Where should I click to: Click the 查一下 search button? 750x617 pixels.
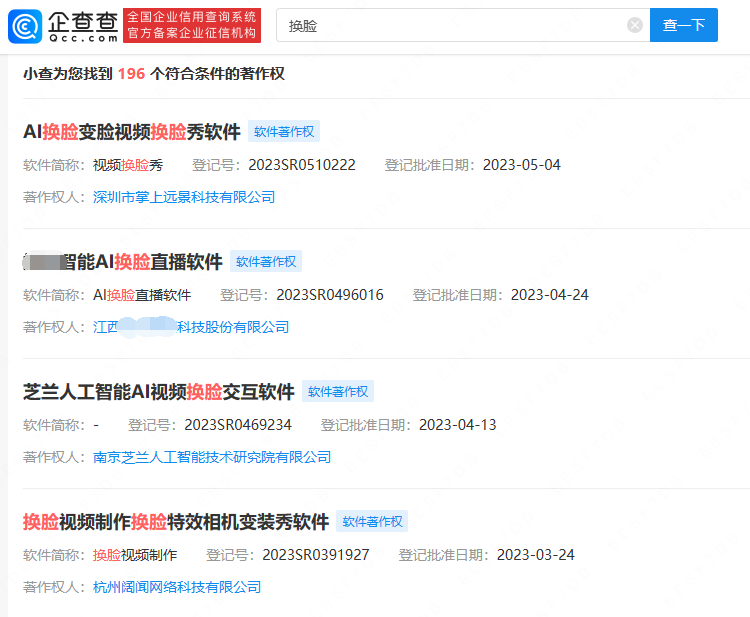coord(683,25)
